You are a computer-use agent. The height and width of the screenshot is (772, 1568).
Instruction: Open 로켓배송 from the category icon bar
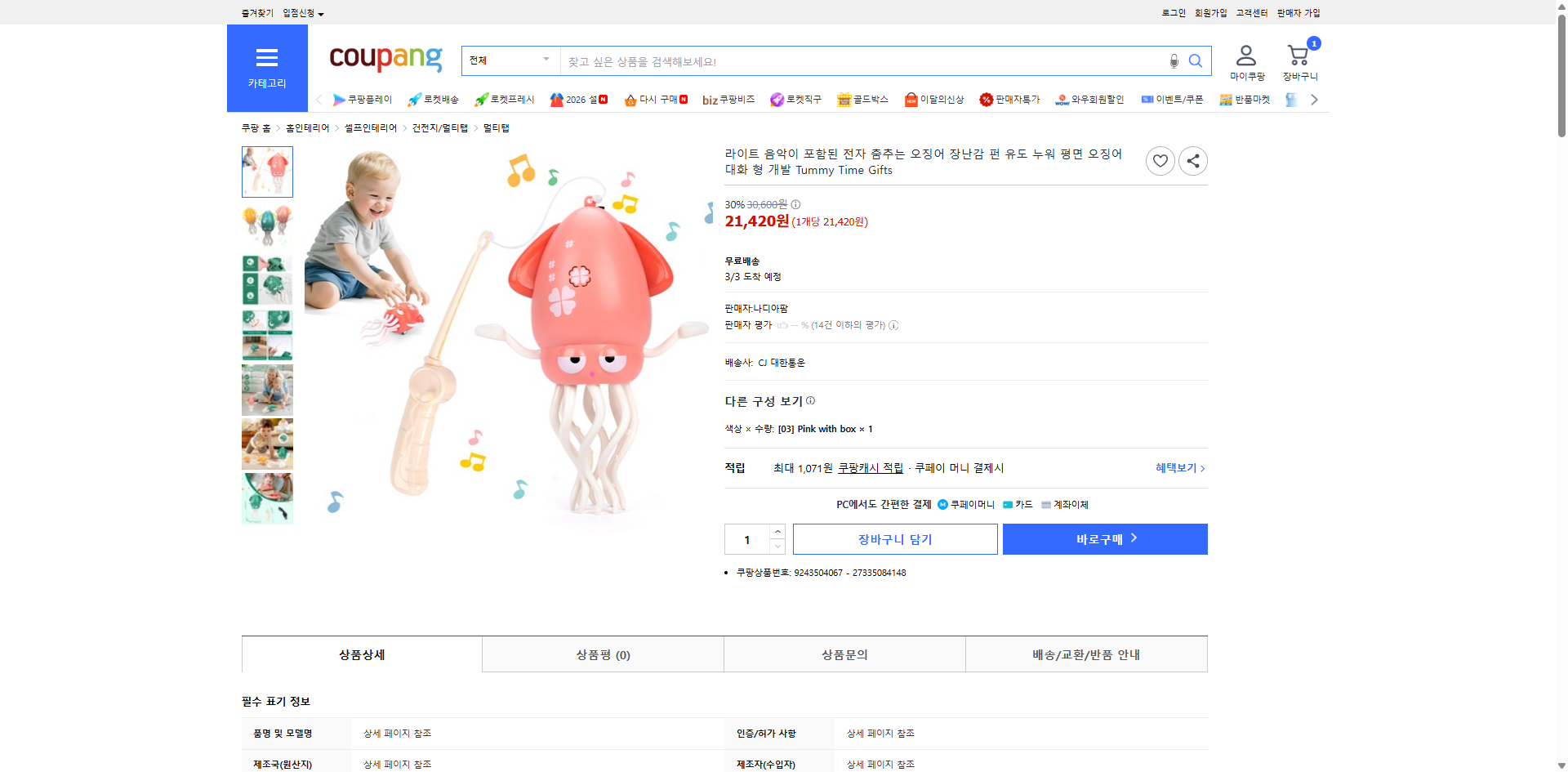click(433, 99)
